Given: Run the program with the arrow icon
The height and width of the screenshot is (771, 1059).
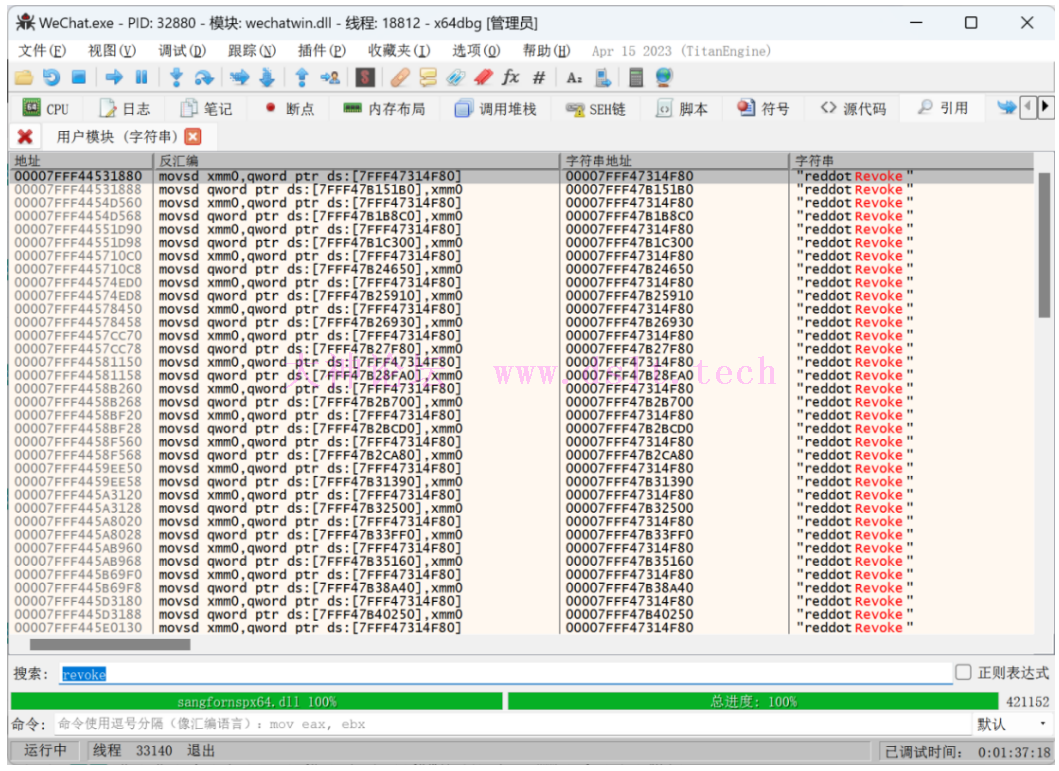Looking at the screenshot, I should pos(114,78).
